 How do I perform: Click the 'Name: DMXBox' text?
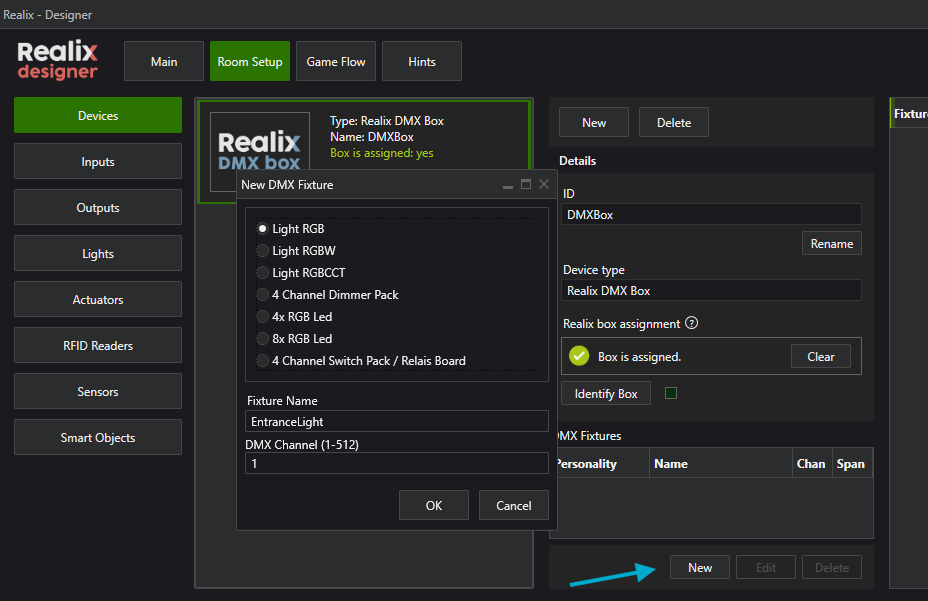point(372,137)
